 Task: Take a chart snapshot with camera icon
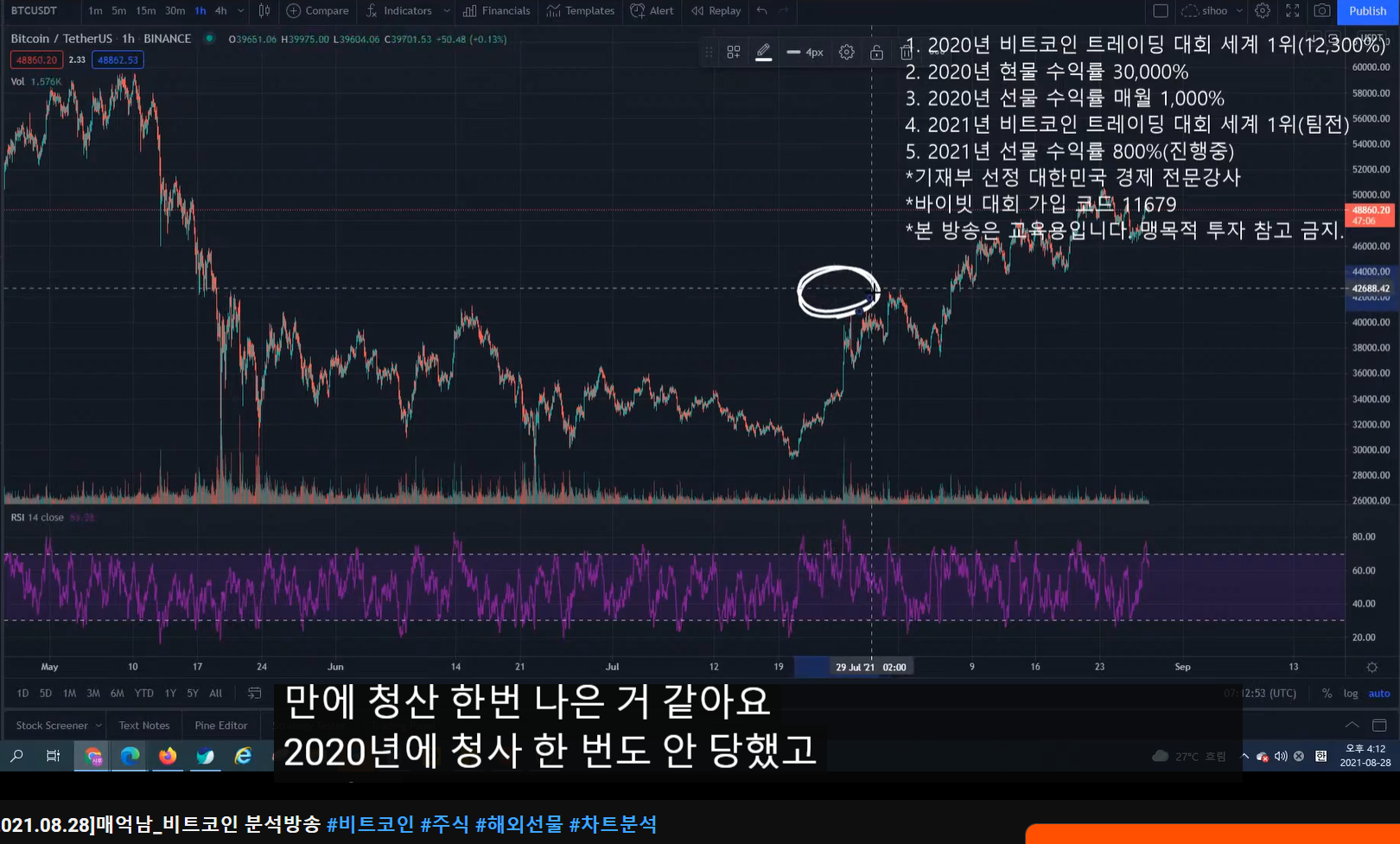[1322, 11]
